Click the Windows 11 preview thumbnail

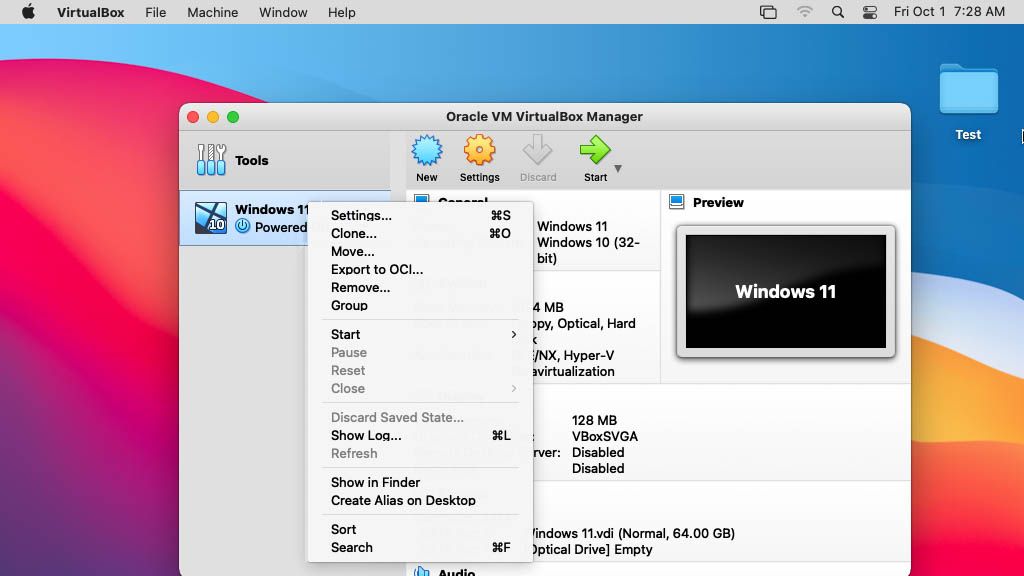(785, 292)
